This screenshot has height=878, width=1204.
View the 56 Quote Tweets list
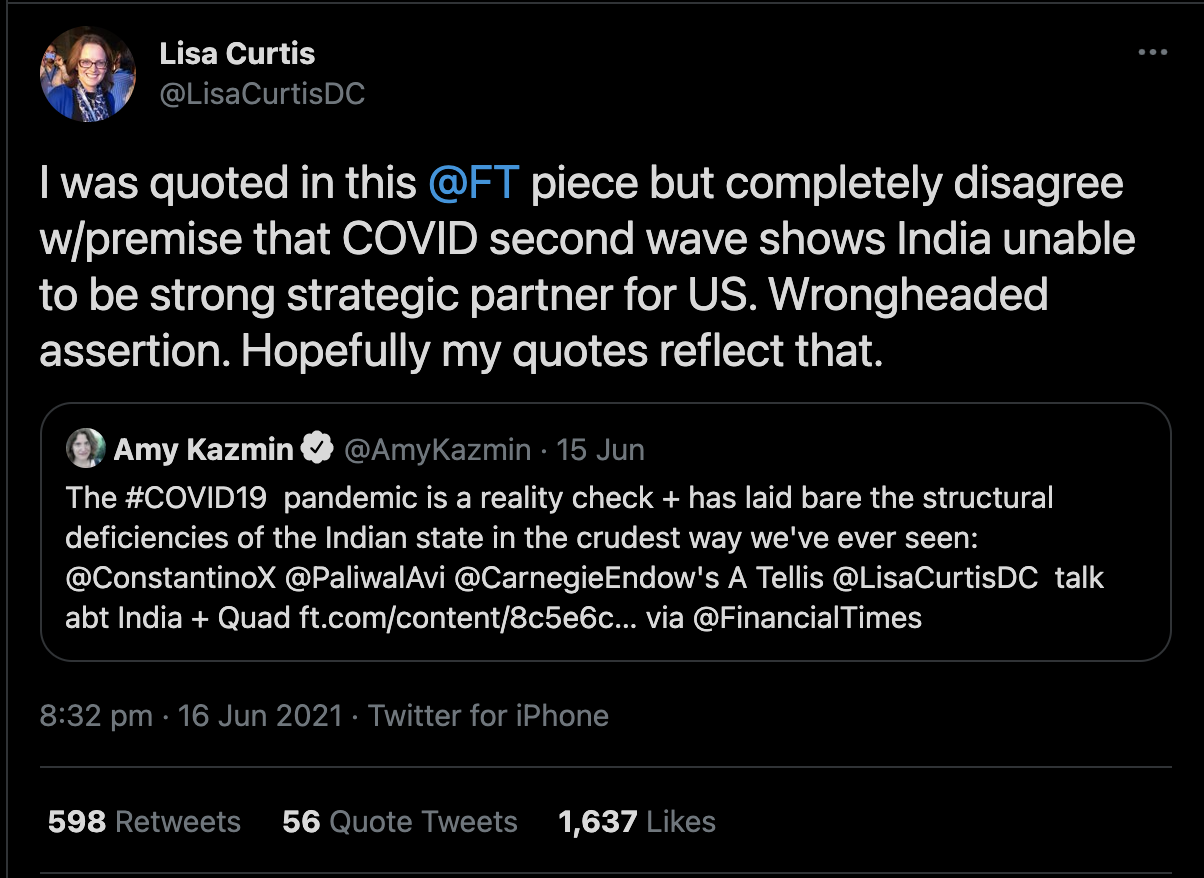click(x=400, y=822)
